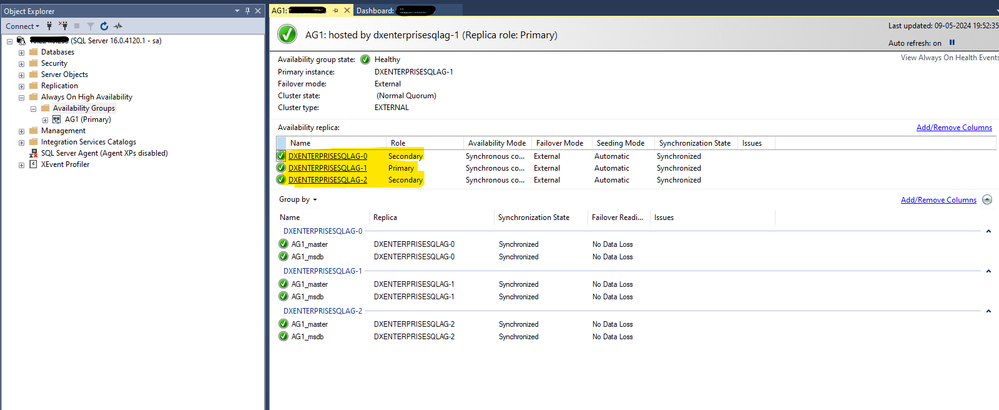Click the AG1 availability group icon
This screenshot has width=999, height=410.
57,120
